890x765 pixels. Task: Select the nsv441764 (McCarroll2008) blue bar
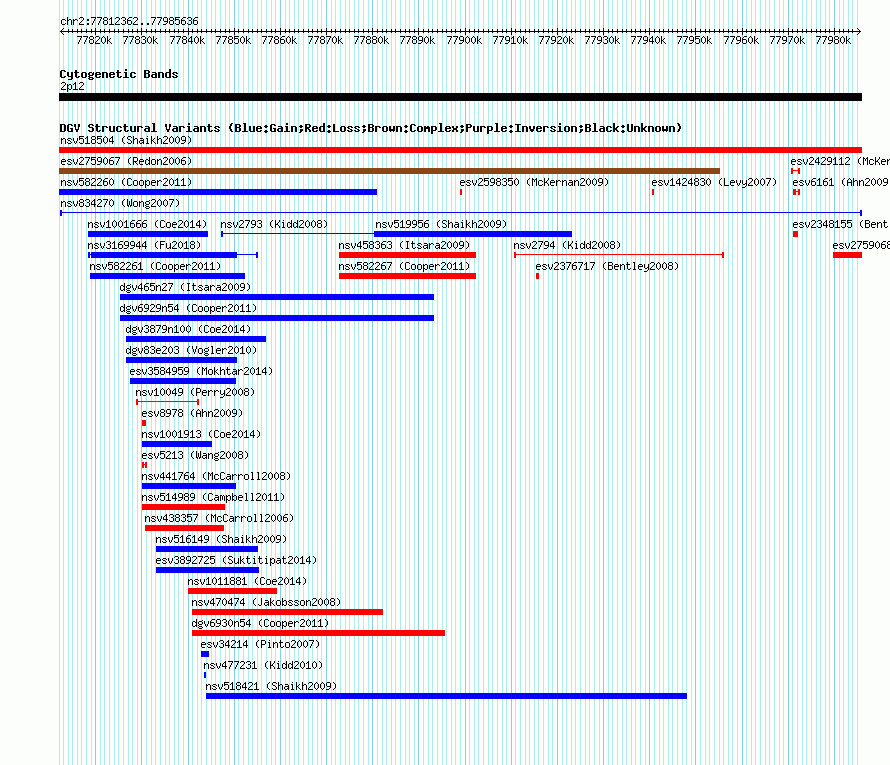click(188, 486)
